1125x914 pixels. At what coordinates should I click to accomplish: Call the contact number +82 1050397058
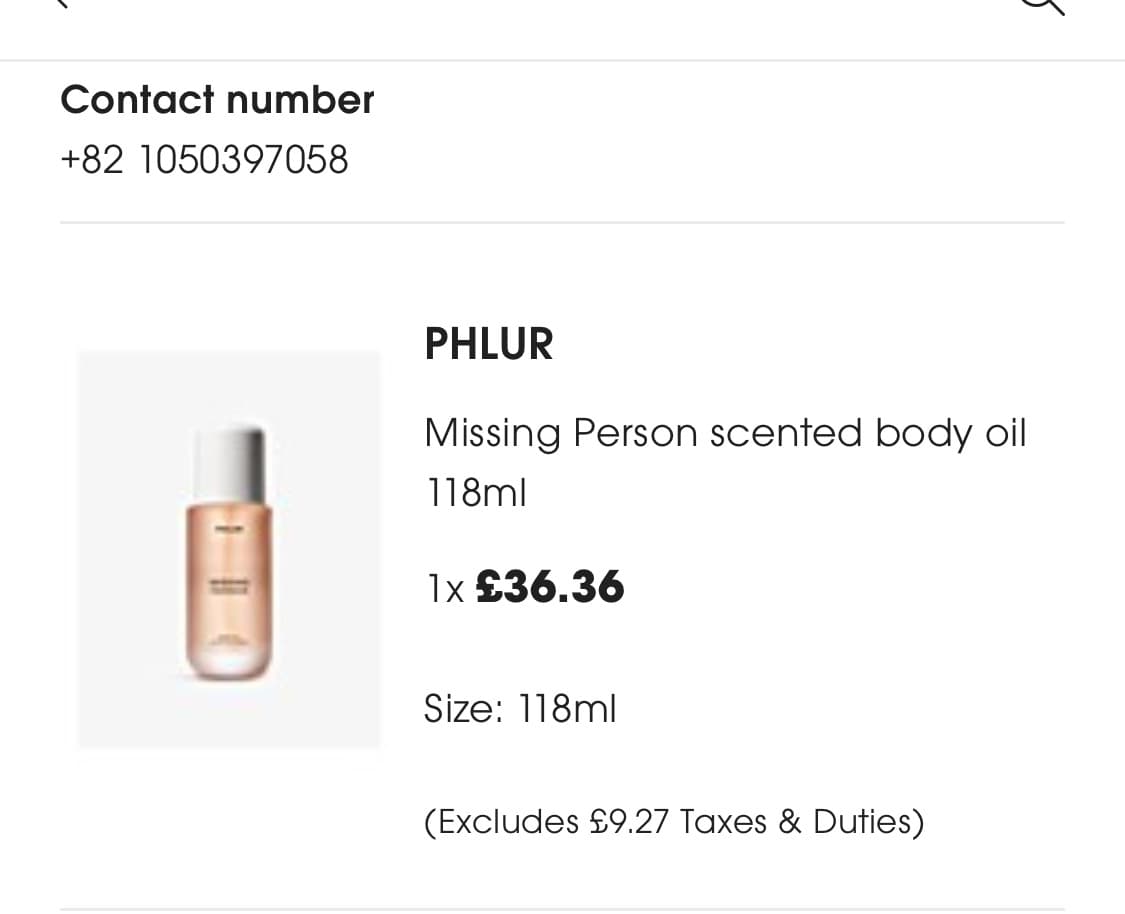tap(204, 159)
